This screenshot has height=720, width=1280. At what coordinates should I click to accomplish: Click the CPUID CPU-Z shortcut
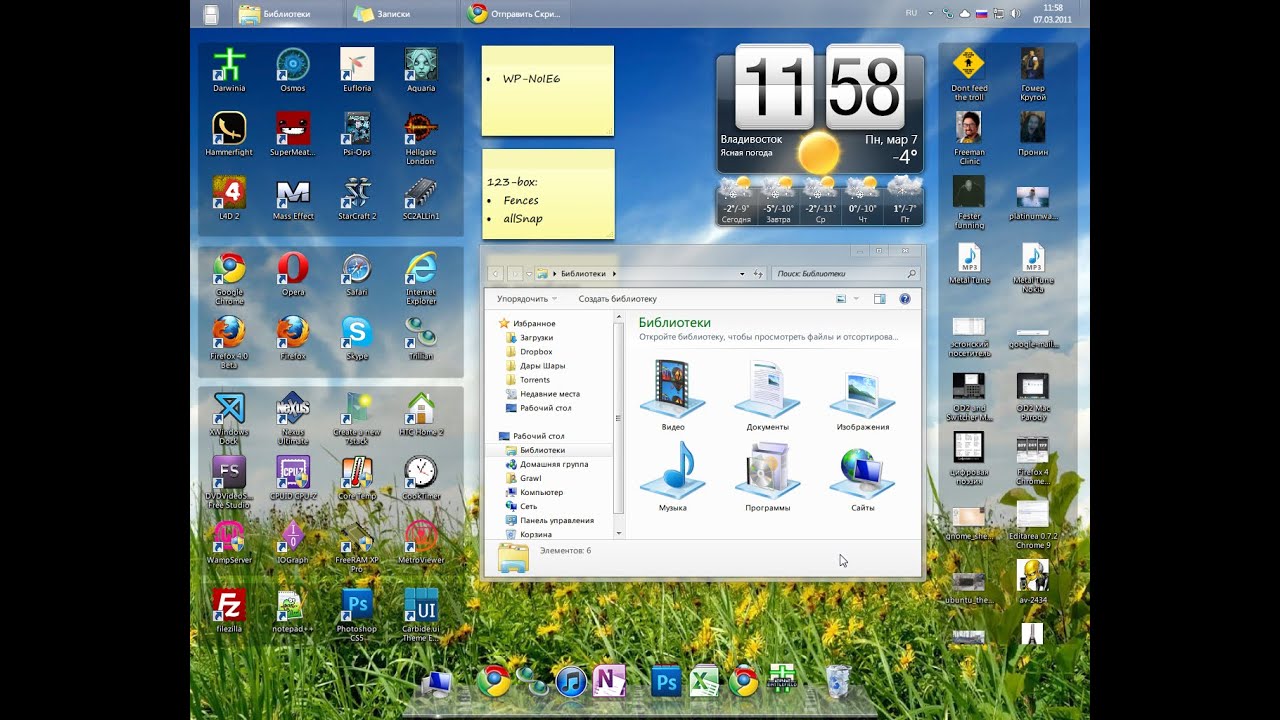293,478
